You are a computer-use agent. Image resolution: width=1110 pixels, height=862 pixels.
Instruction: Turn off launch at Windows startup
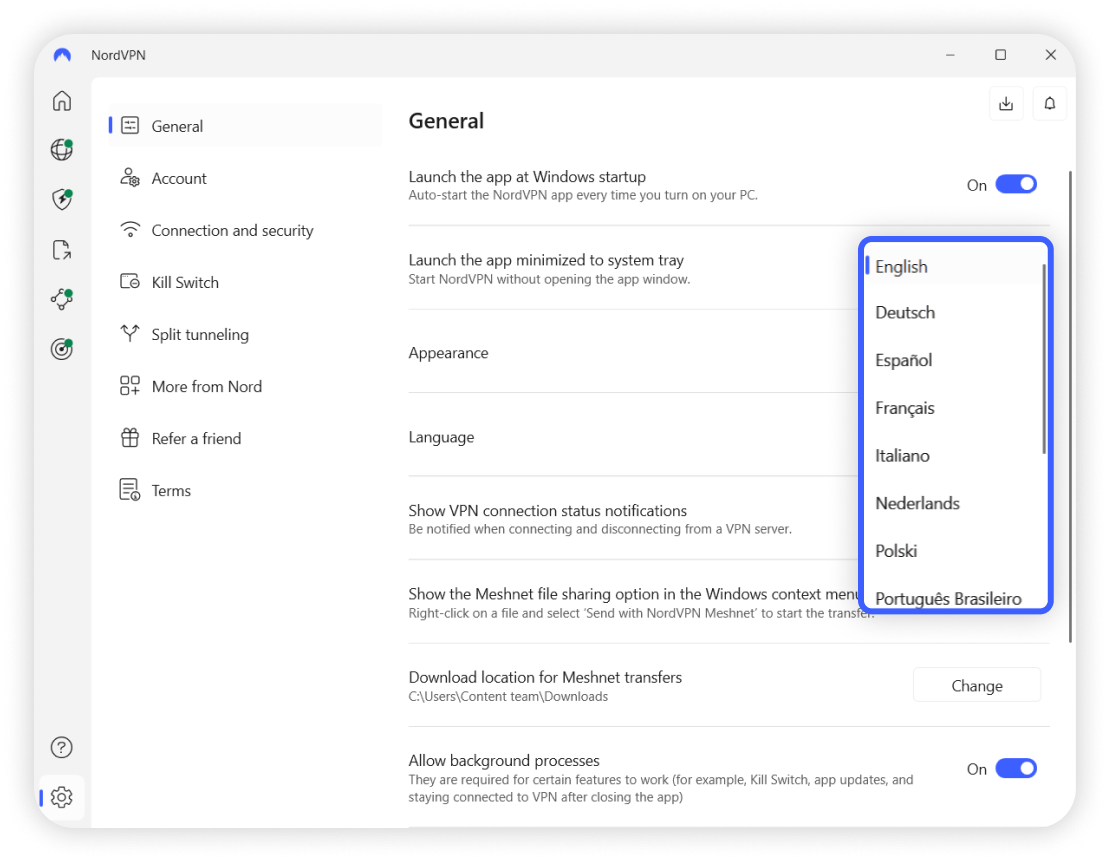click(x=1016, y=185)
